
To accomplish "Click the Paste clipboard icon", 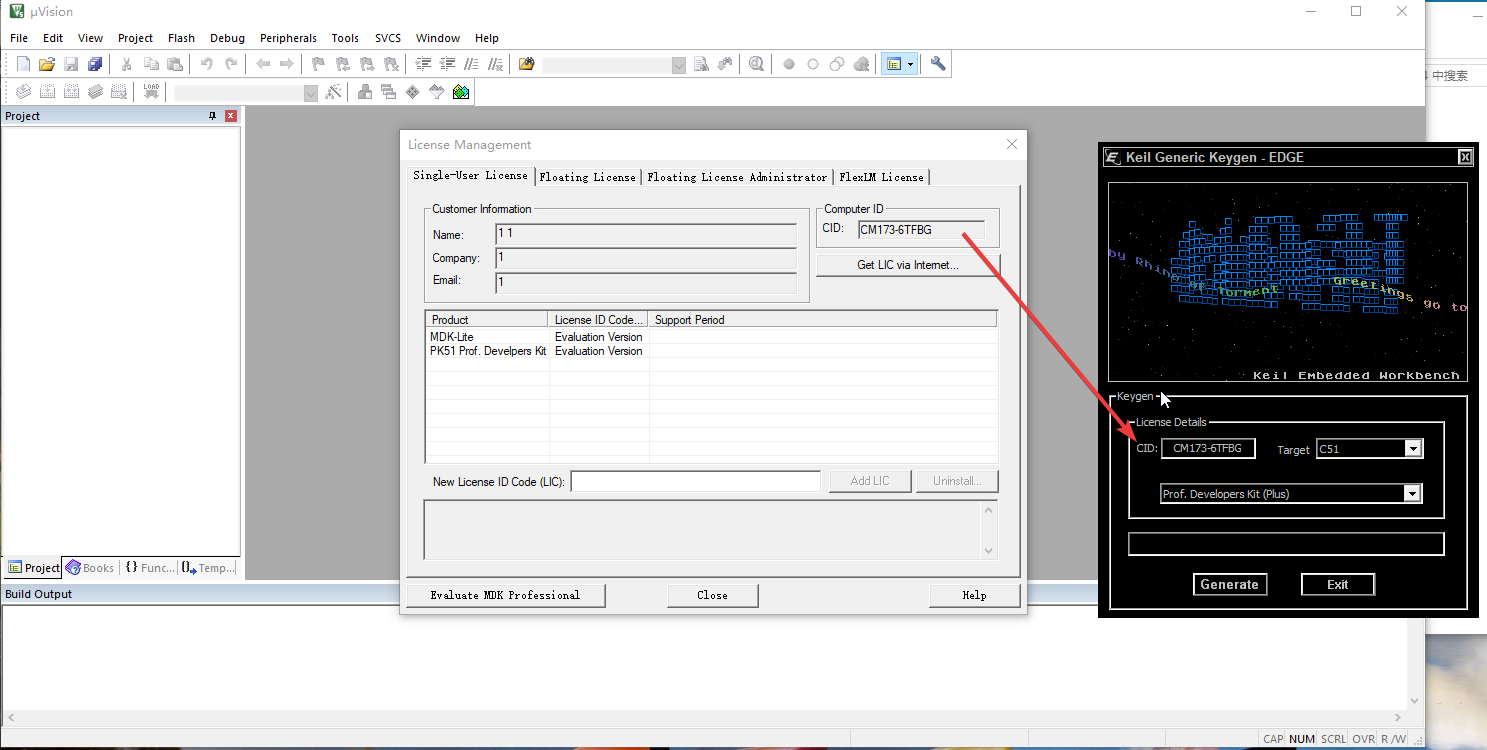I will click(175, 64).
